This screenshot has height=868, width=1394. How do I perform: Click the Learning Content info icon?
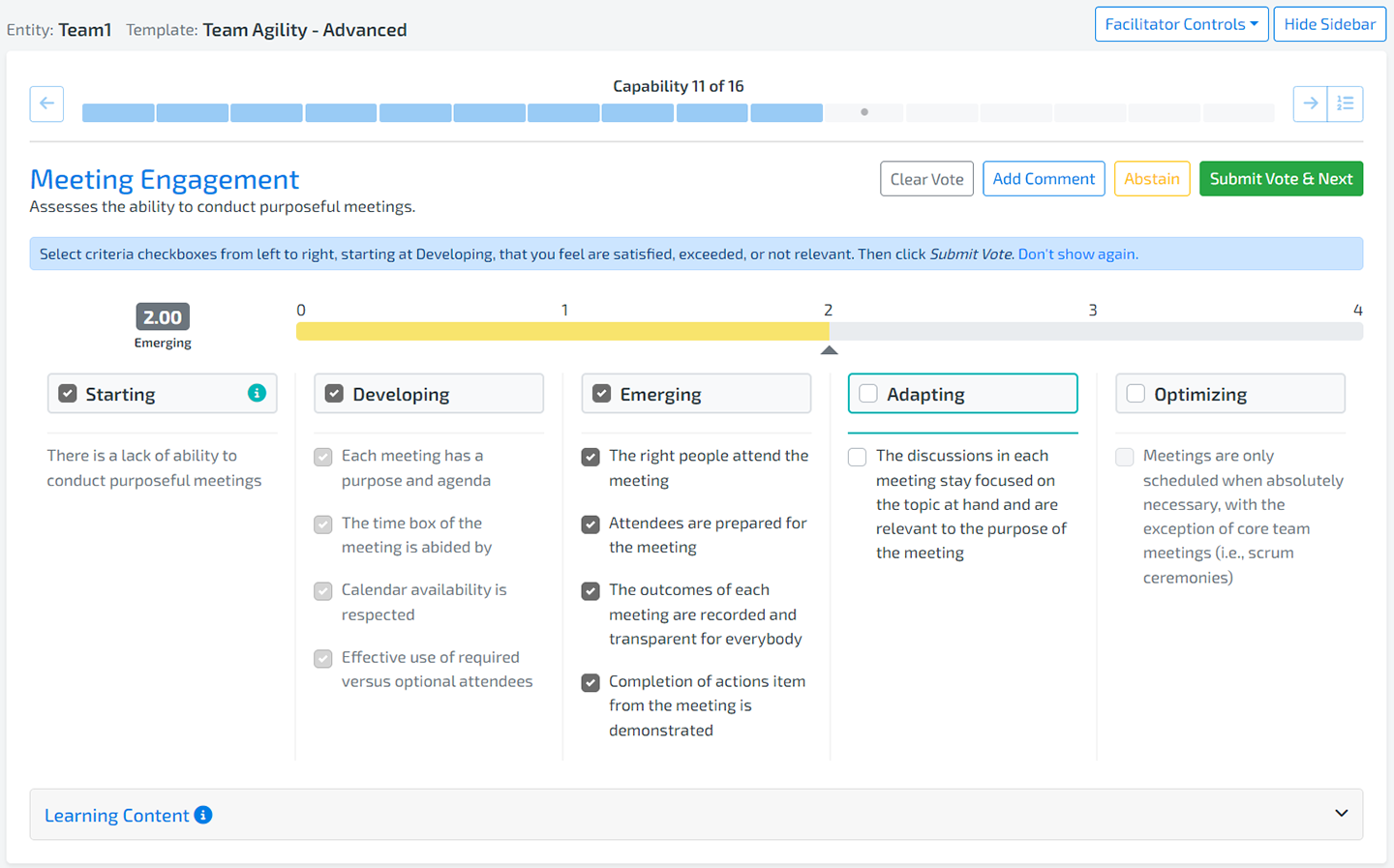(x=203, y=815)
